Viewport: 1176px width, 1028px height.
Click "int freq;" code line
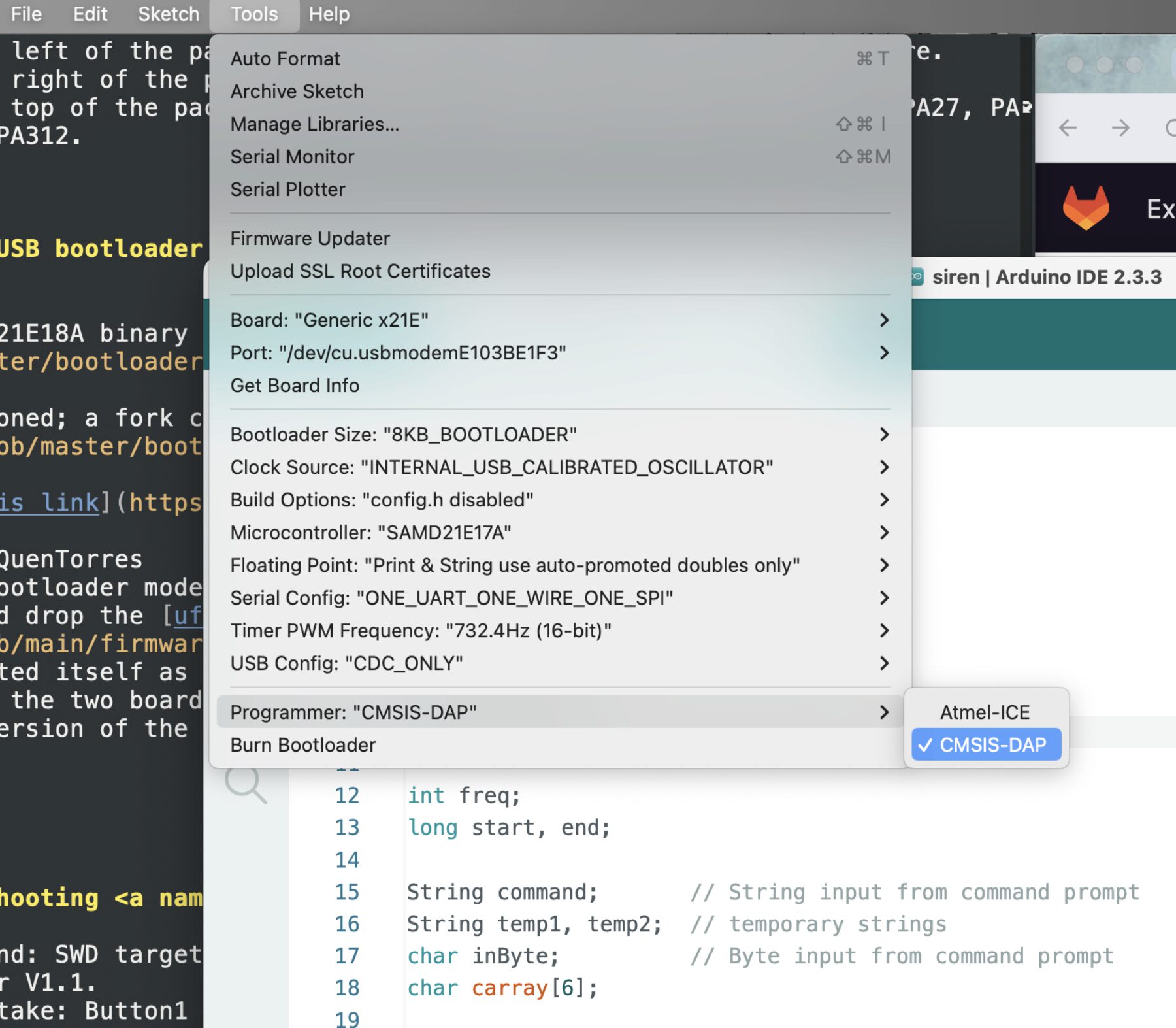[464, 795]
